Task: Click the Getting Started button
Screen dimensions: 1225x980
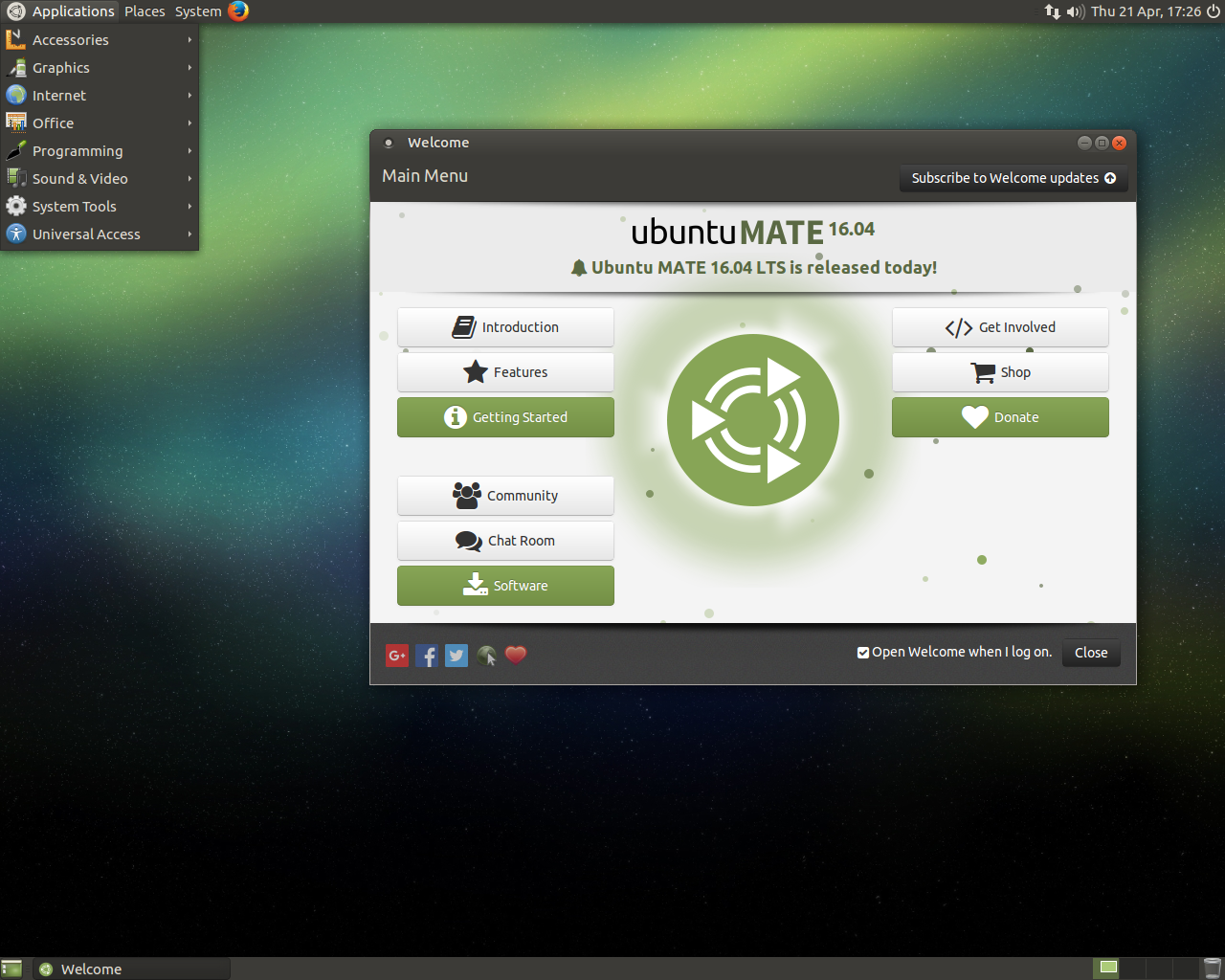Action: (505, 417)
